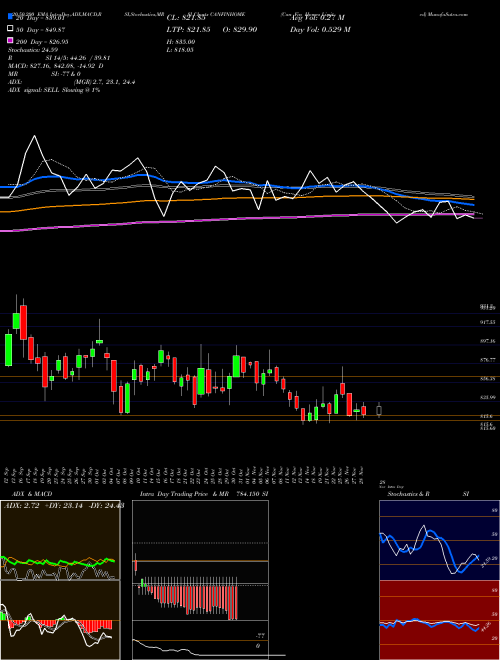Click the 917.55 price axis label
The height and width of the screenshot is (660, 500).
(488, 322)
